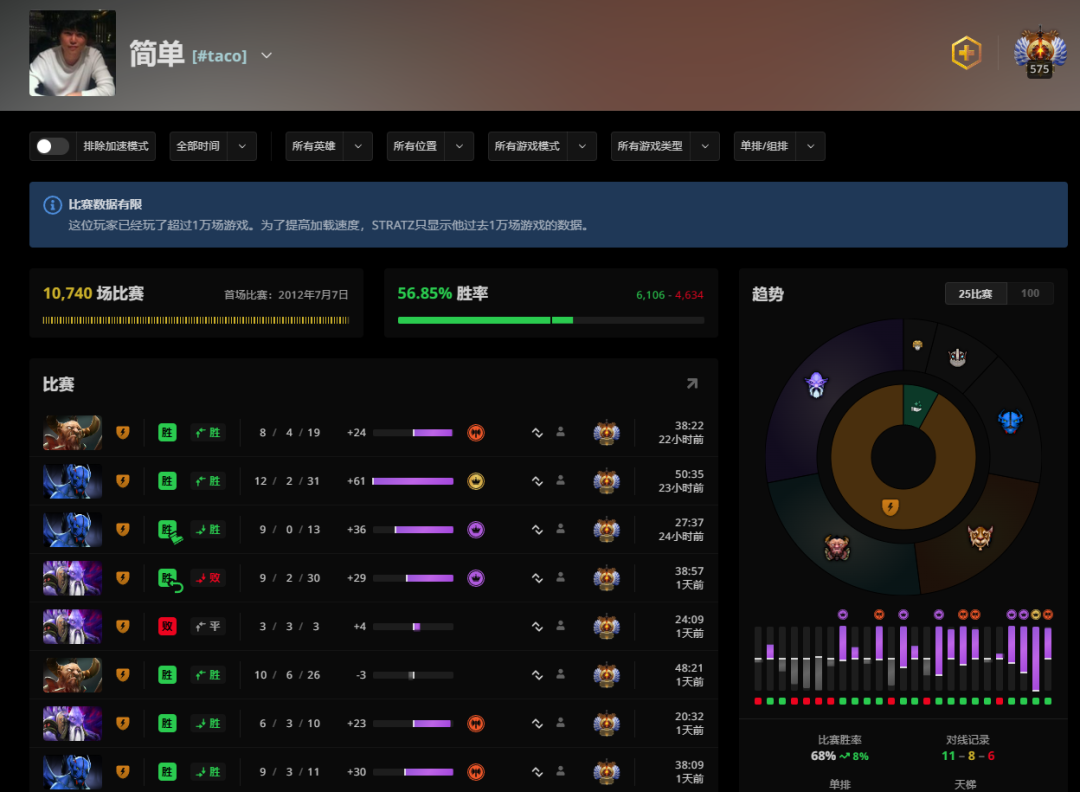Click the 6,106 - 4,634 win-loss record
The height and width of the screenshot is (792, 1080).
669,295
